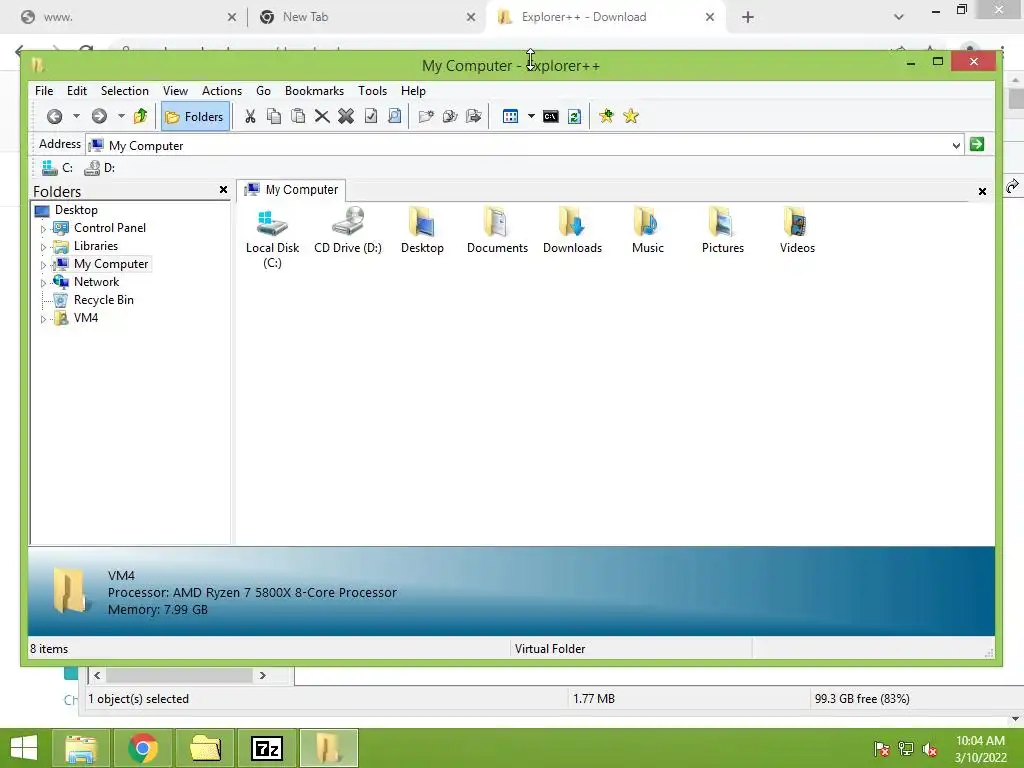
Task: Select the Videos folder icon
Action: click(797, 231)
